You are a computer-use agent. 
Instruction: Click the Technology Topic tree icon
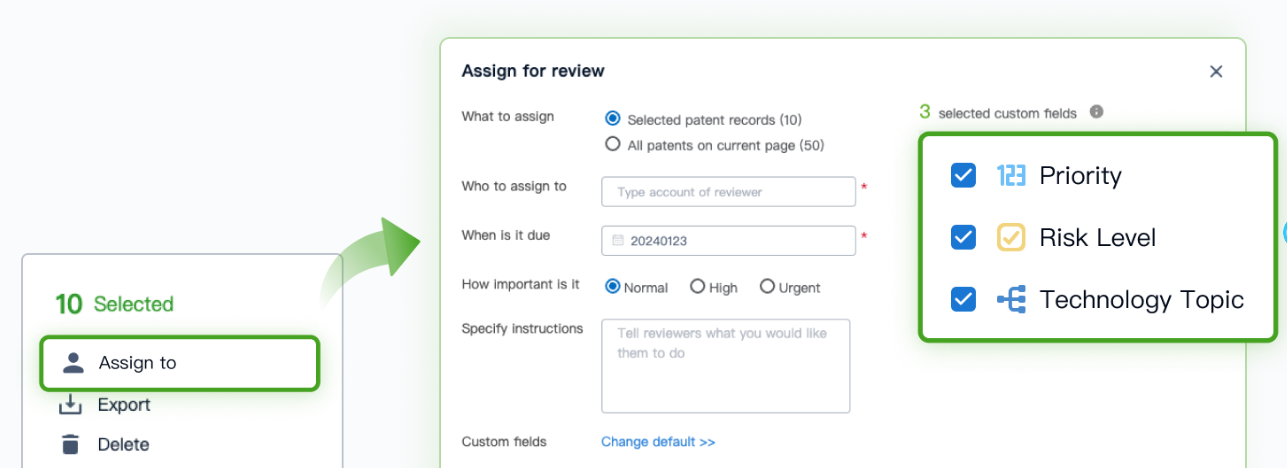tap(1011, 300)
